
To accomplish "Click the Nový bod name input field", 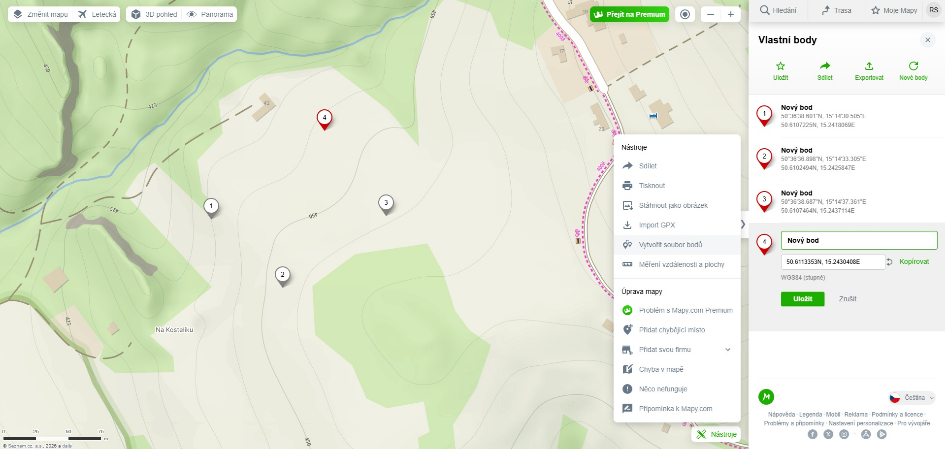I will 859,240.
